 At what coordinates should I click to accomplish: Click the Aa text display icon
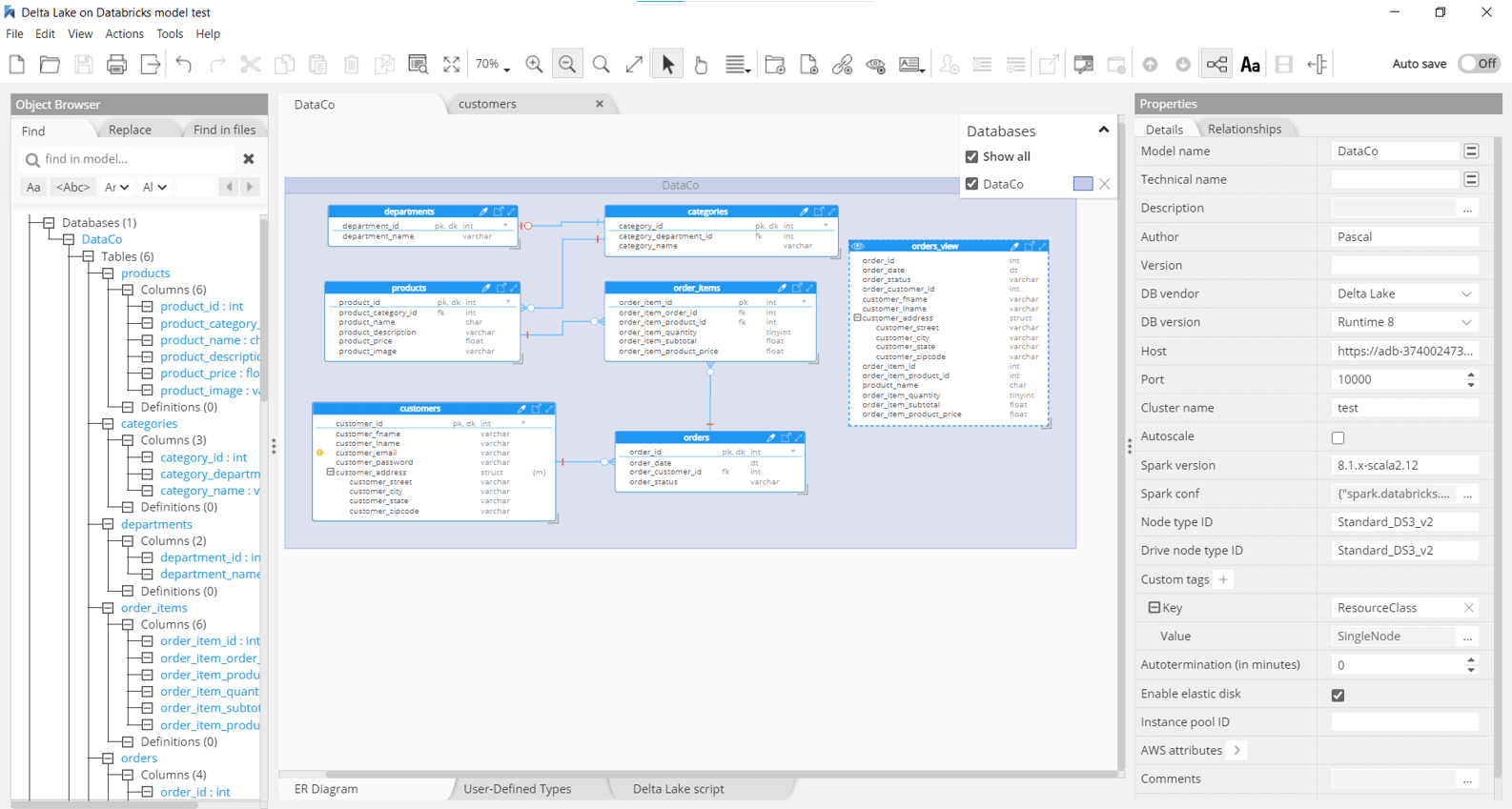coord(1250,64)
